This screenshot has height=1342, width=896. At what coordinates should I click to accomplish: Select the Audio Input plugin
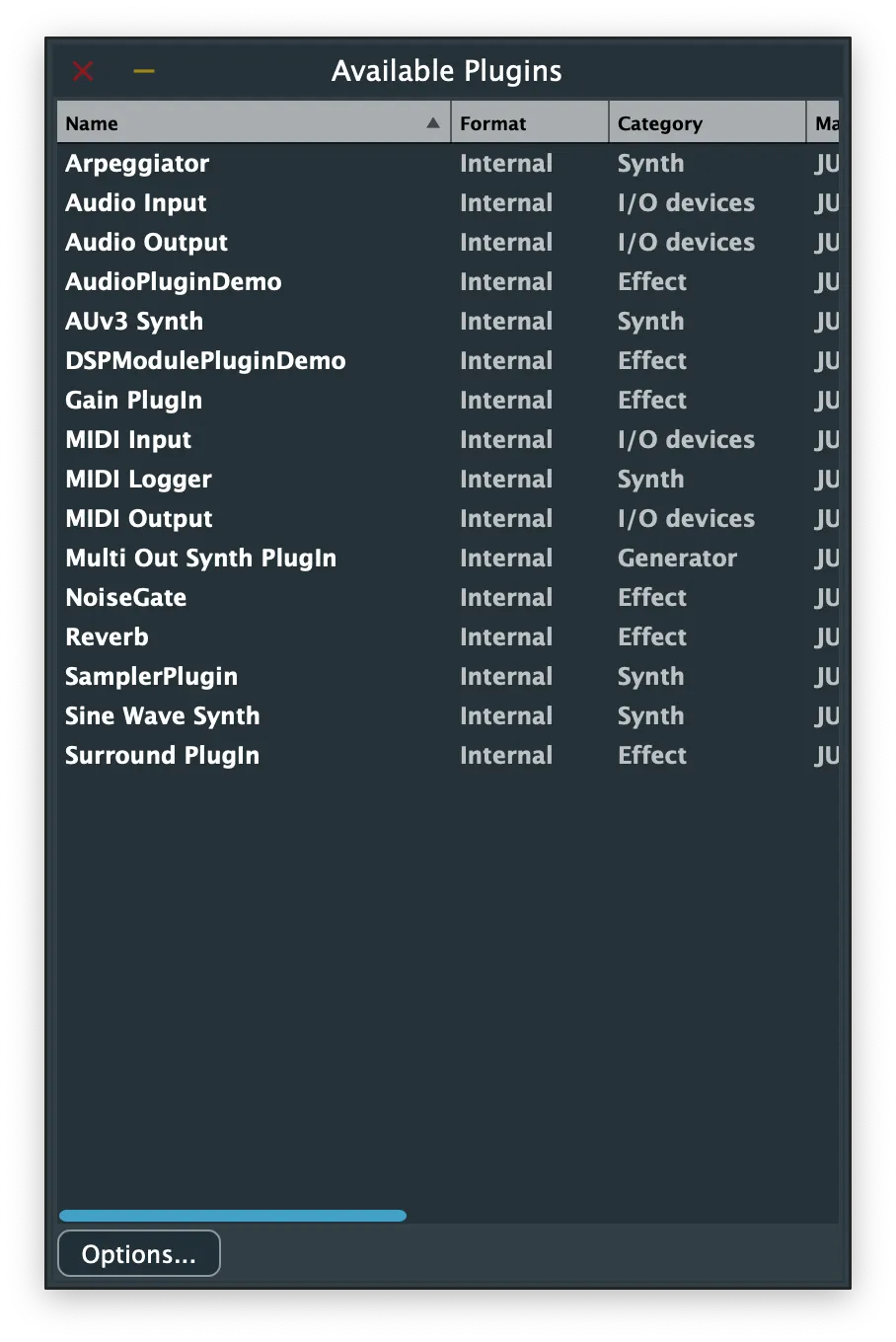(x=136, y=203)
